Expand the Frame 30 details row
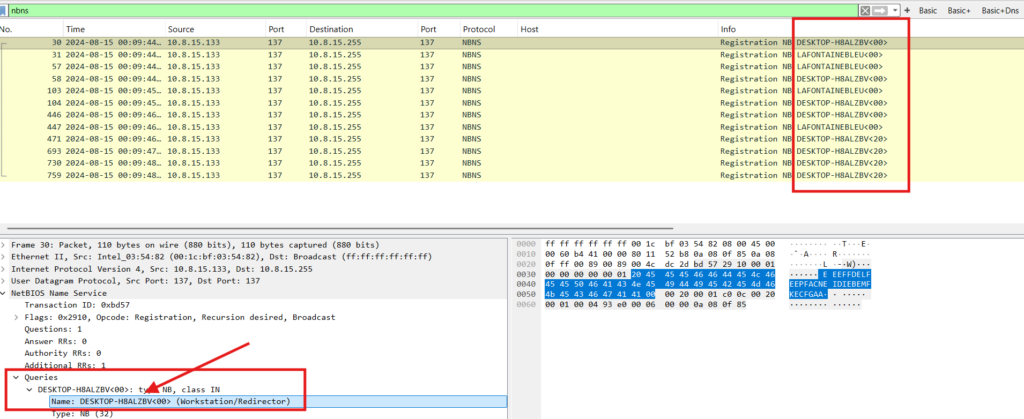1024x419 pixels. point(5,245)
